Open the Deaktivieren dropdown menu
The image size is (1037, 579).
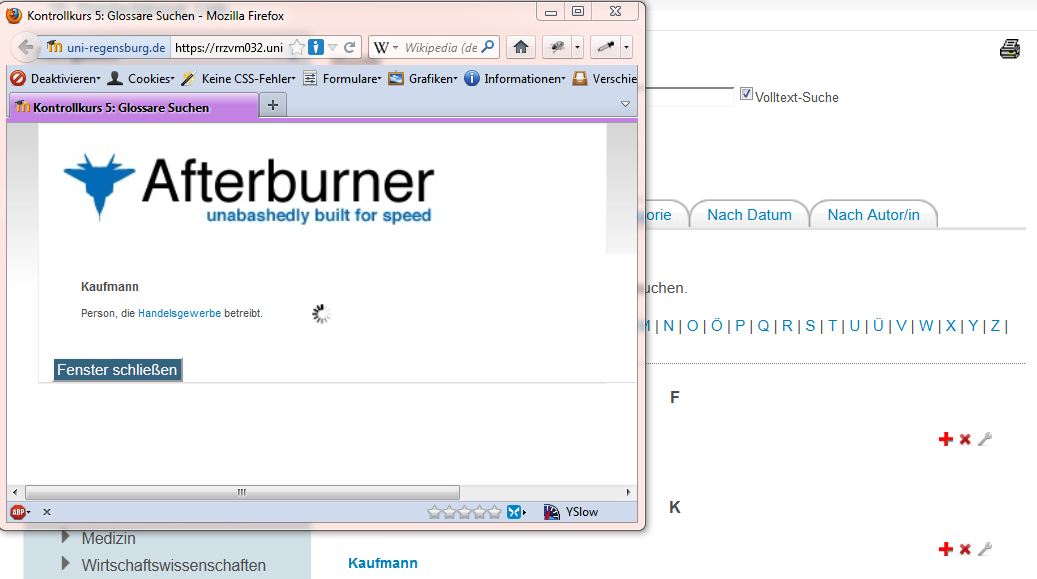(x=56, y=78)
